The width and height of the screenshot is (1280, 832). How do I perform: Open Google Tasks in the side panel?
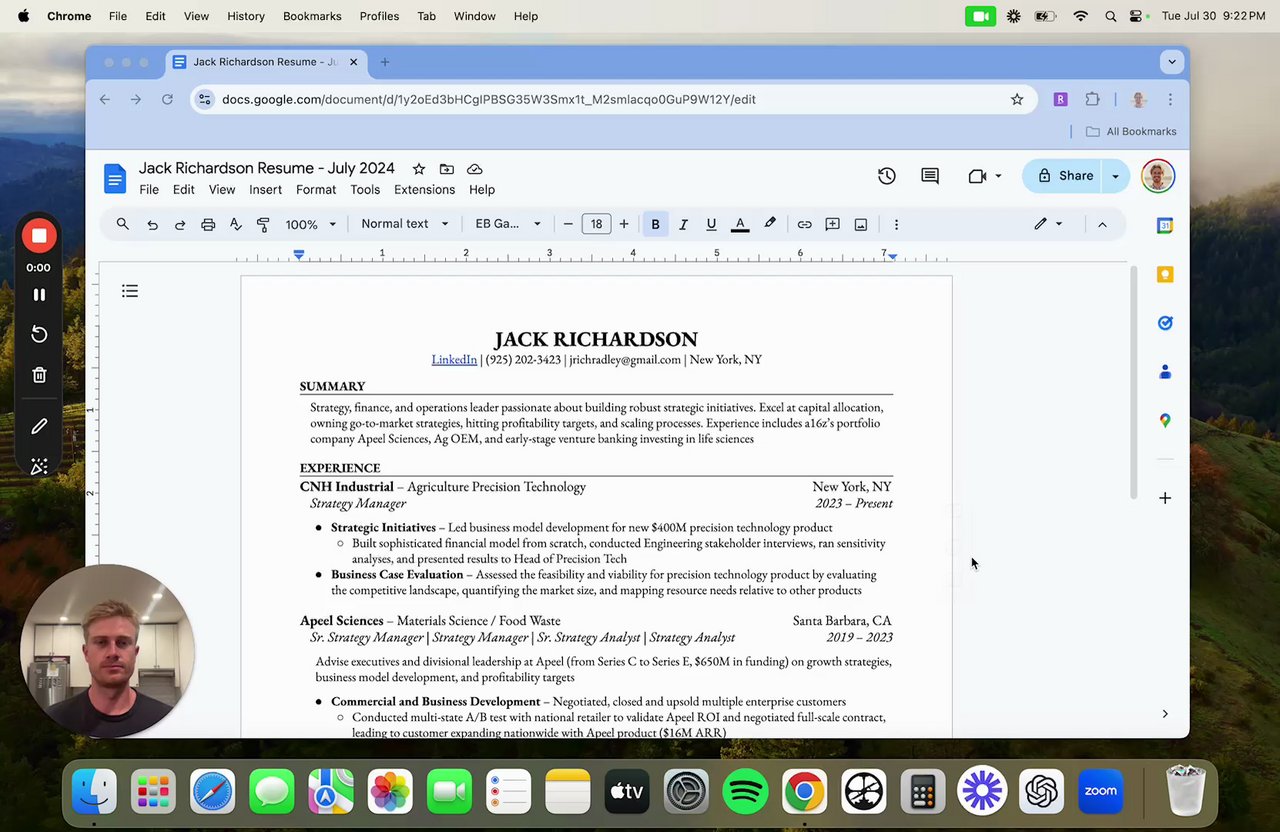click(1165, 323)
